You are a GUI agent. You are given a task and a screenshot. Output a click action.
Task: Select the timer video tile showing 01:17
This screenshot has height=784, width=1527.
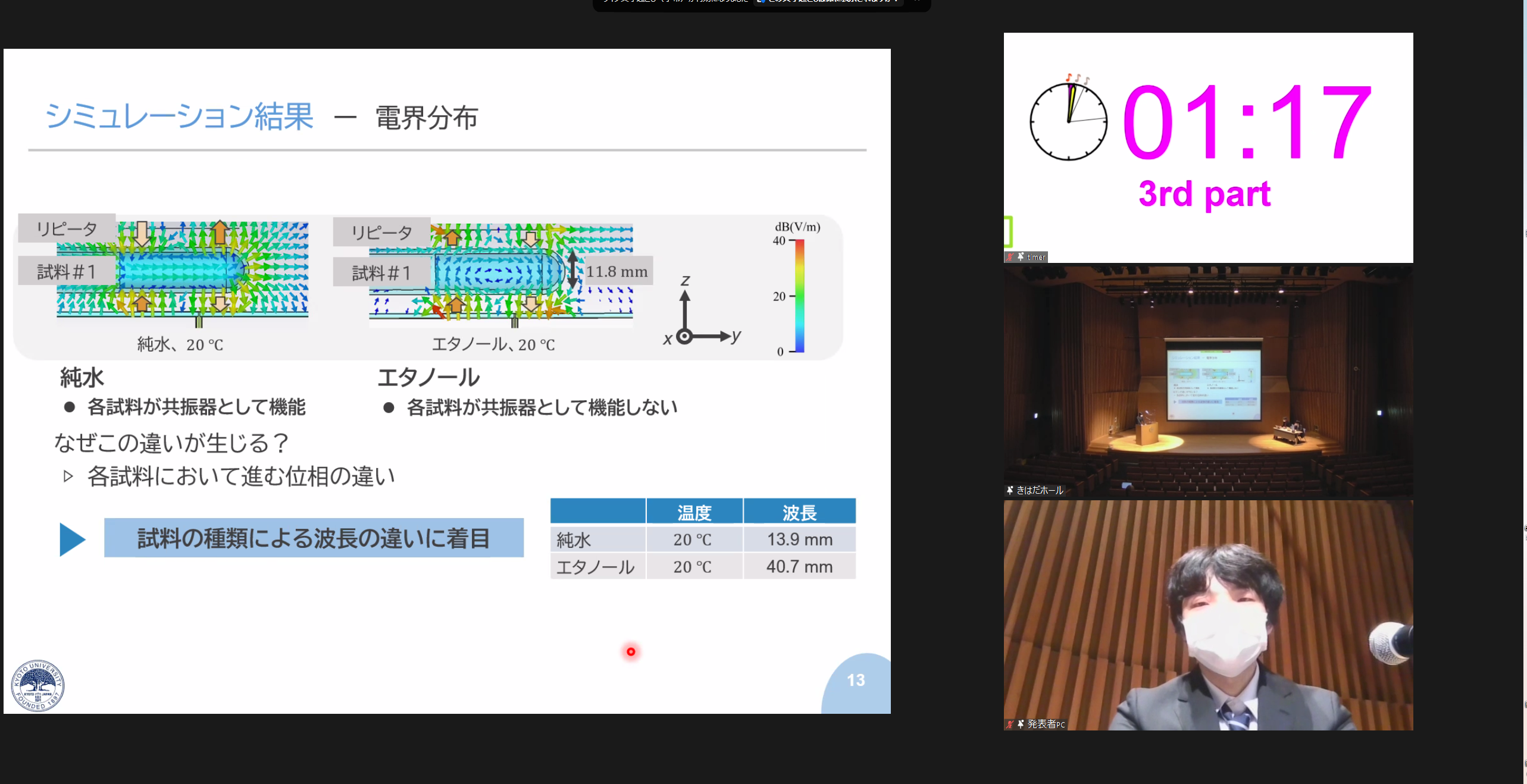(1208, 148)
